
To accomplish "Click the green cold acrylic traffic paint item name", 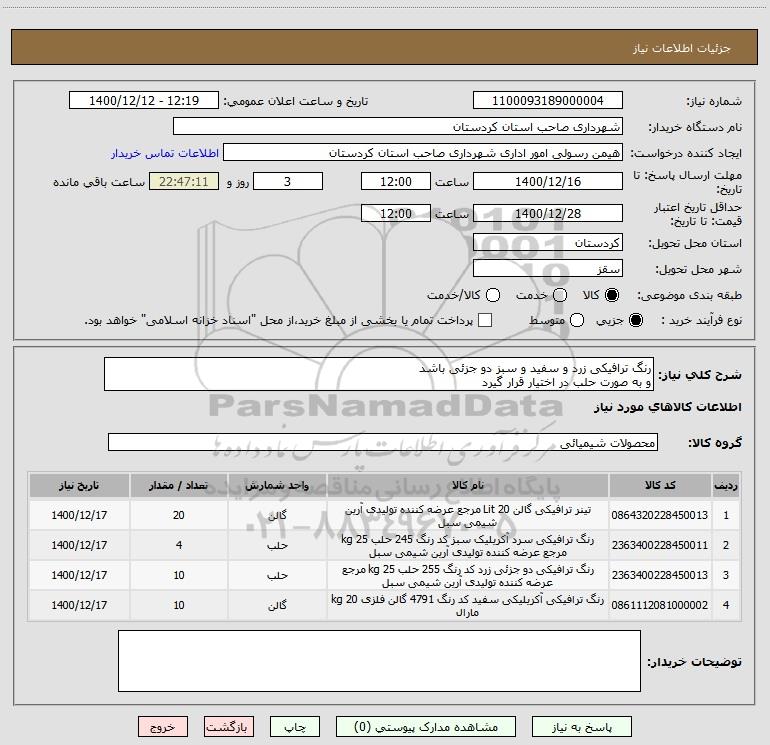I will (x=468, y=546).
